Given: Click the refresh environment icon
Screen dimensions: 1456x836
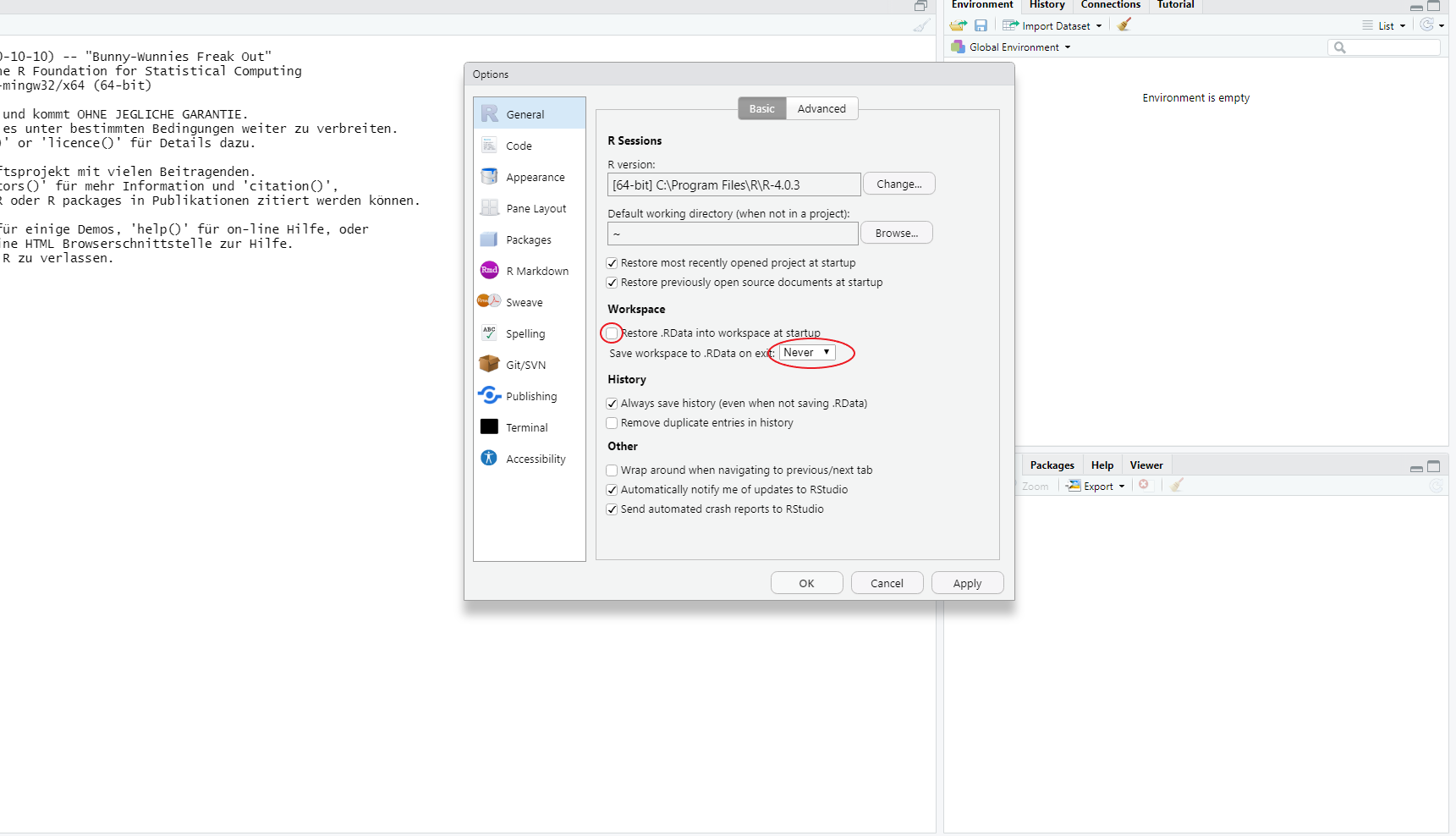Looking at the screenshot, I should (x=1426, y=25).
